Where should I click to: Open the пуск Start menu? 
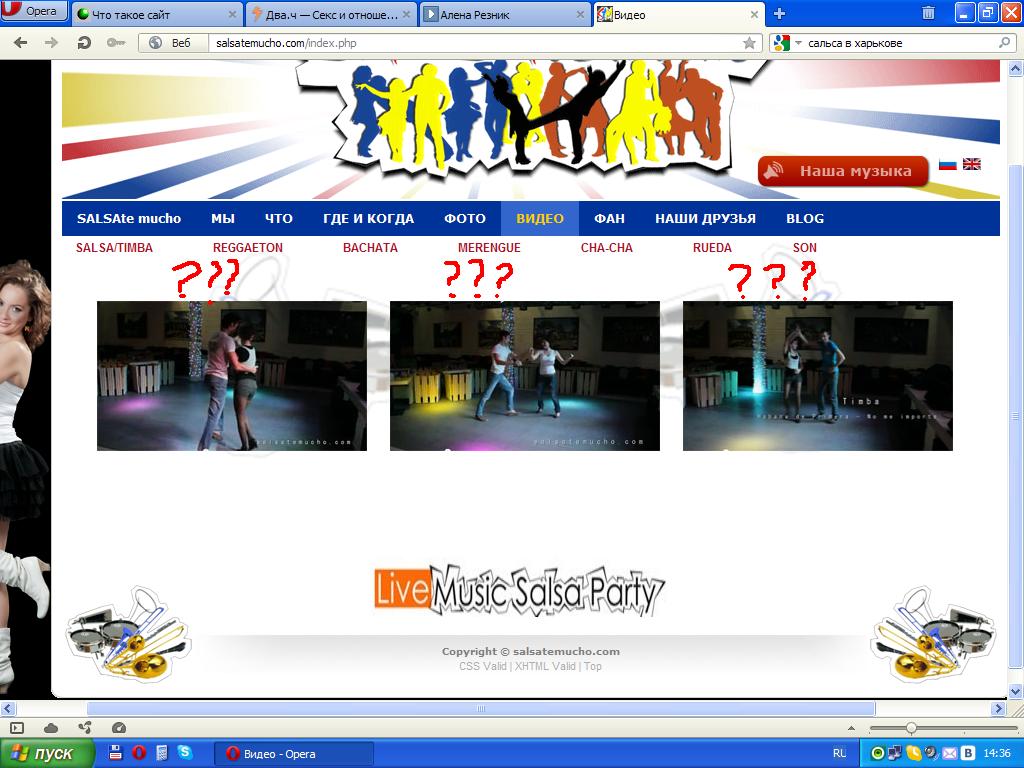(47, 753)
